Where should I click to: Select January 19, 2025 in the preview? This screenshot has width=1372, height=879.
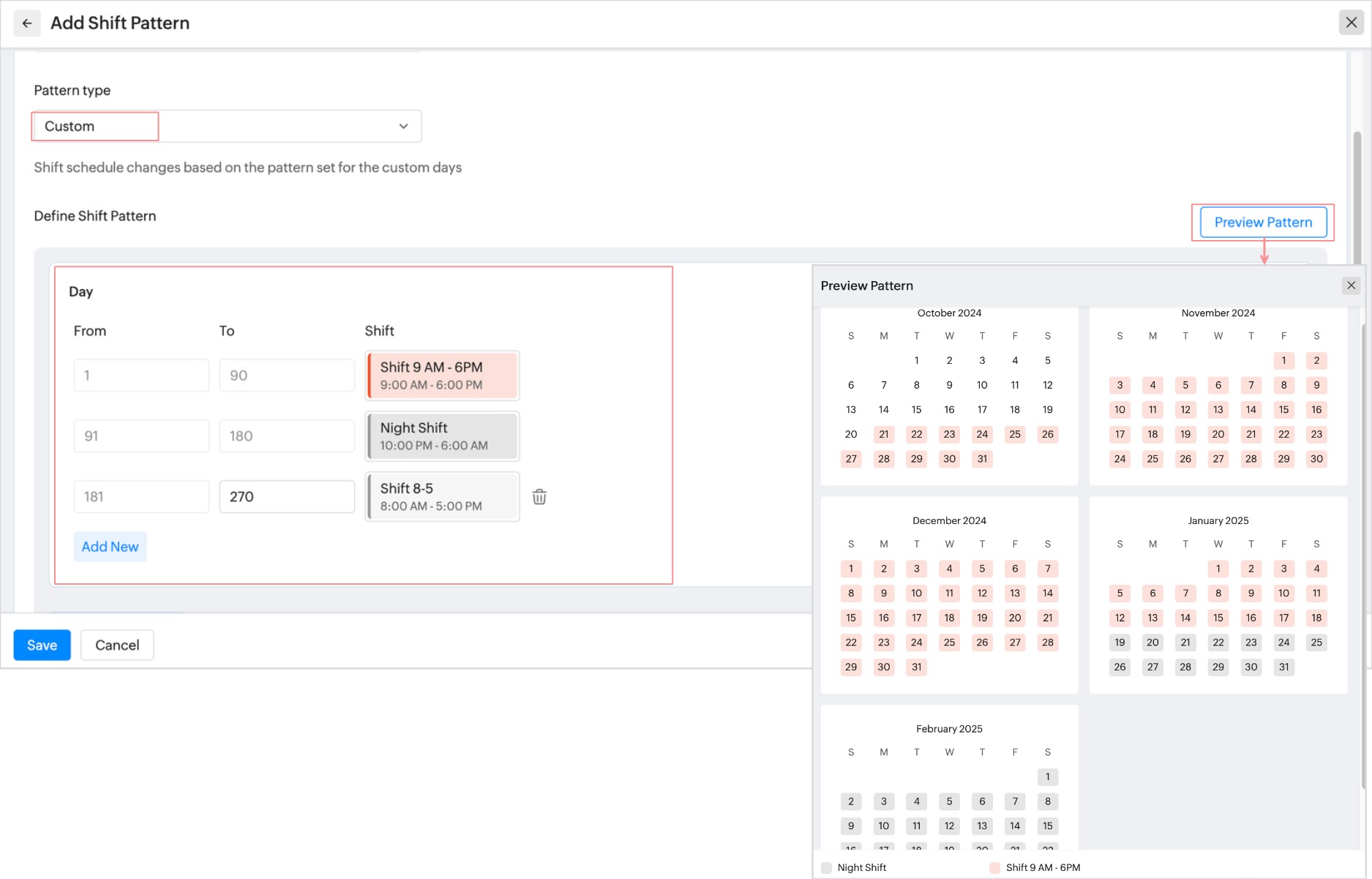(1120, 643)
